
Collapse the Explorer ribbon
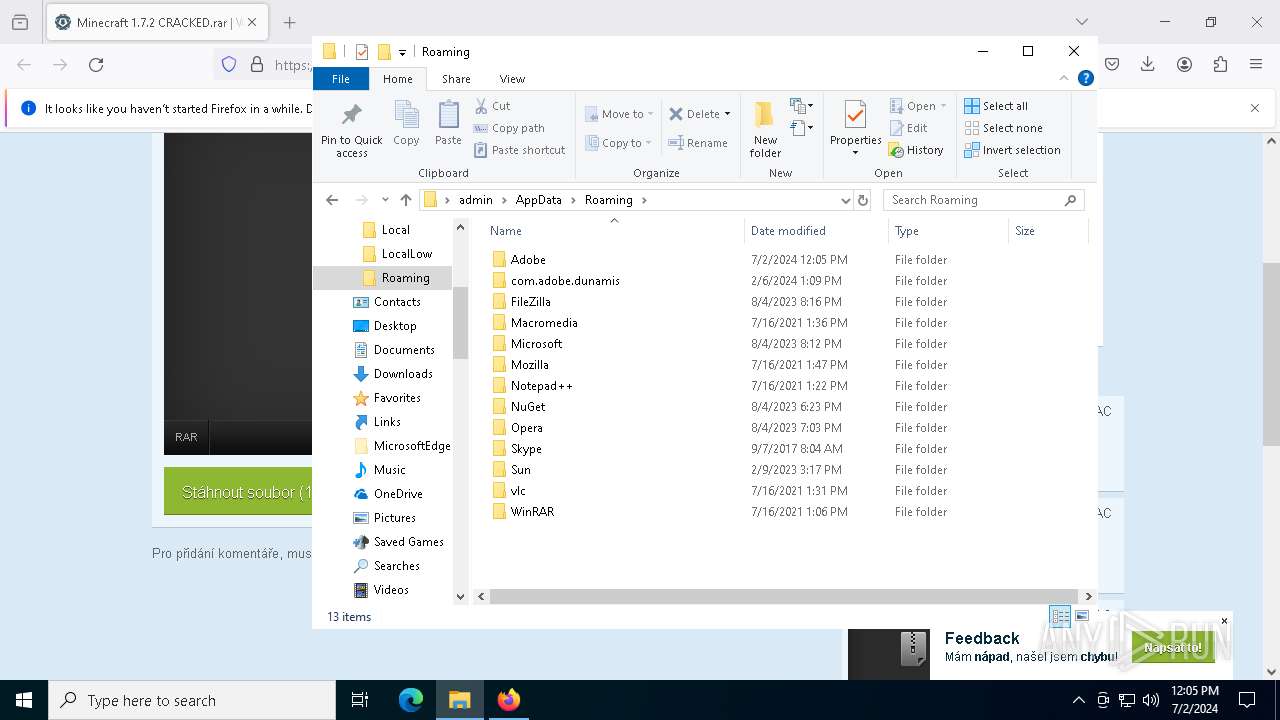click(x=1064, y=78)
